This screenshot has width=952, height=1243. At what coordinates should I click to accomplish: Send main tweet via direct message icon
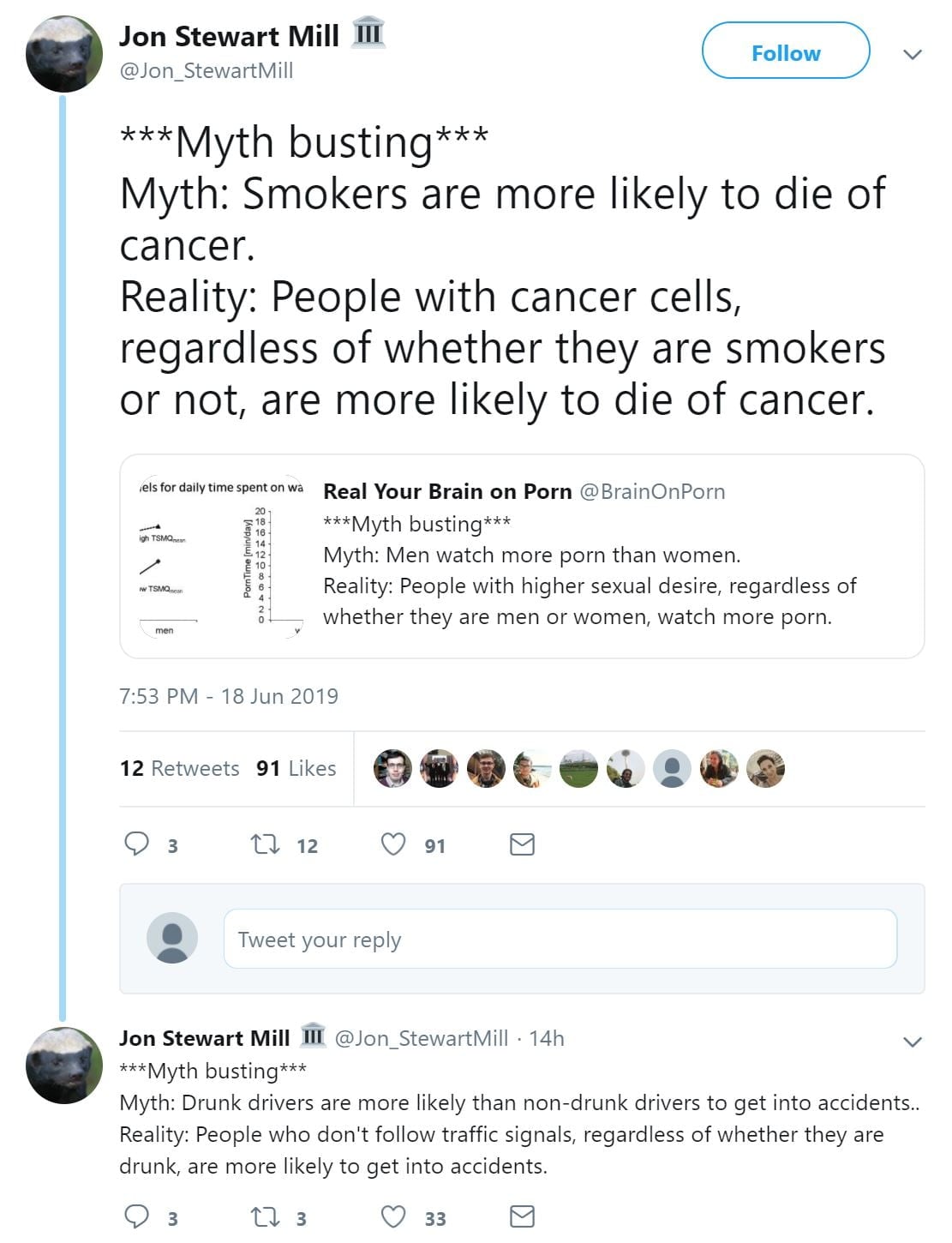(x=522, y=844)
